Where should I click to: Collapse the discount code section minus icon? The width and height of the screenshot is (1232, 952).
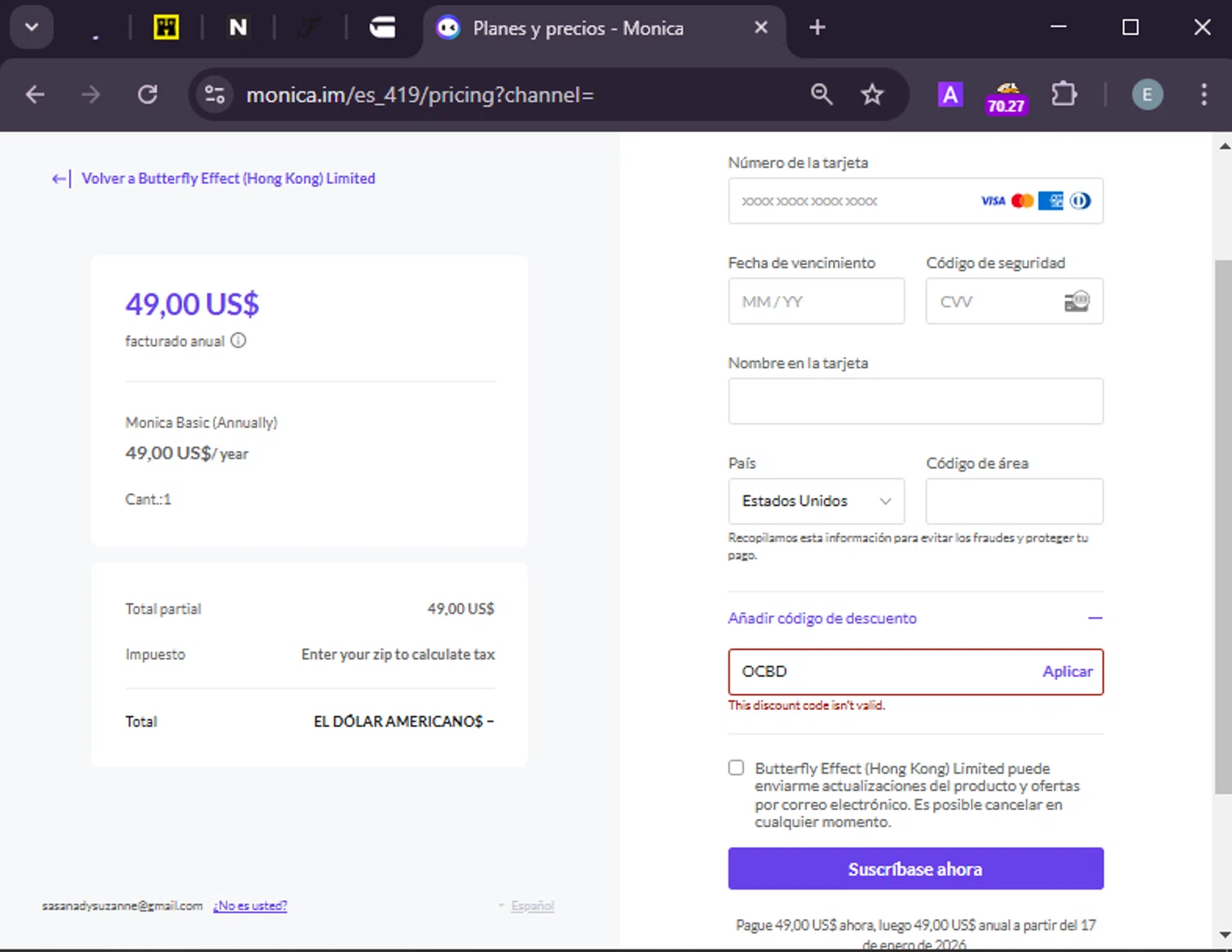(x=1095, y=618)
